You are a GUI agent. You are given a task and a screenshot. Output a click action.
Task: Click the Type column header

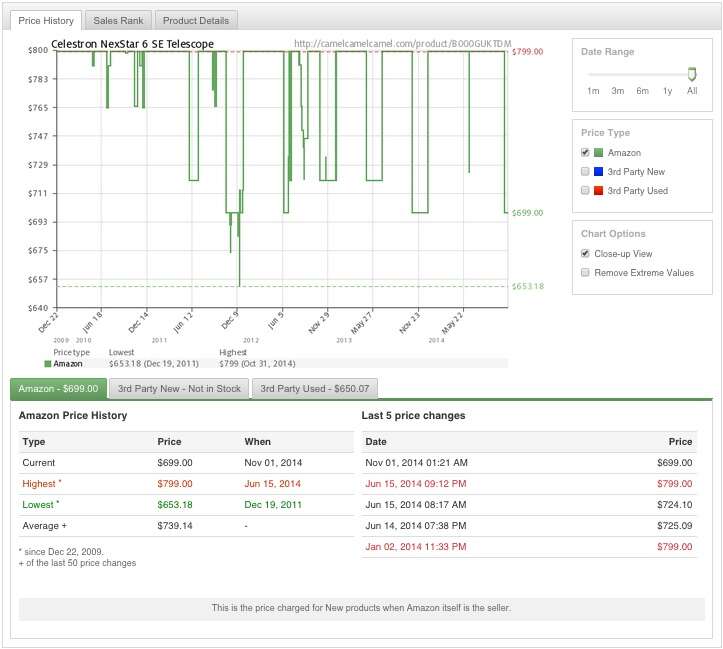pyautogui.click(x=34, y=442)
